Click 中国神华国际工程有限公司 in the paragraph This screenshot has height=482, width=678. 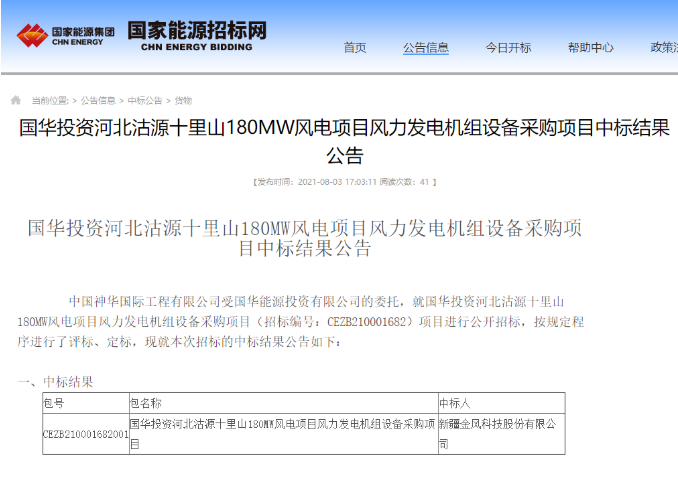pos(144,301)
